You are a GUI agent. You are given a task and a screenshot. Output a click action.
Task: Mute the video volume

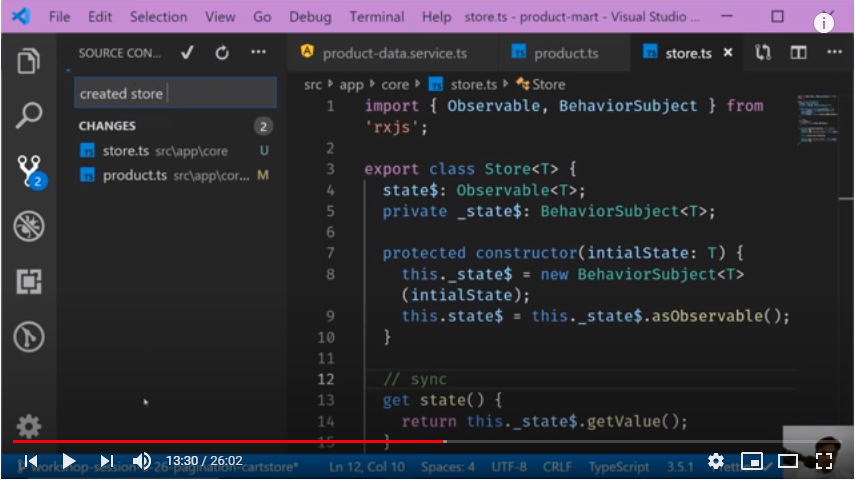(x=142, y=461)
